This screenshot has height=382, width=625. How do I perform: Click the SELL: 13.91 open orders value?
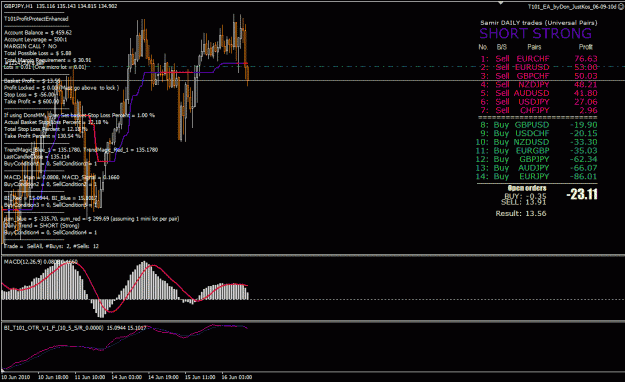coord(523,202)
